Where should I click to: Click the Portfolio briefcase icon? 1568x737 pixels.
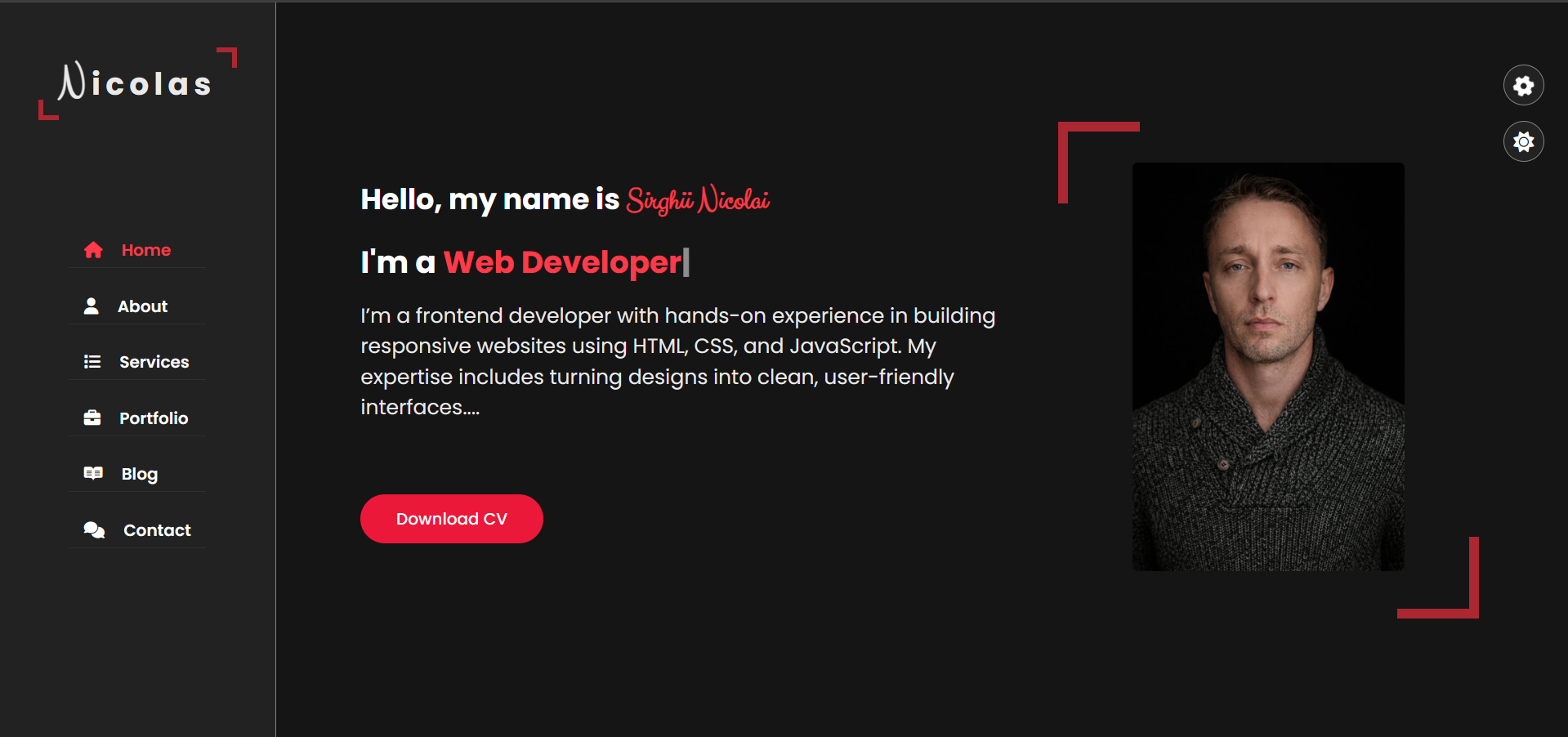click(92, 418)
